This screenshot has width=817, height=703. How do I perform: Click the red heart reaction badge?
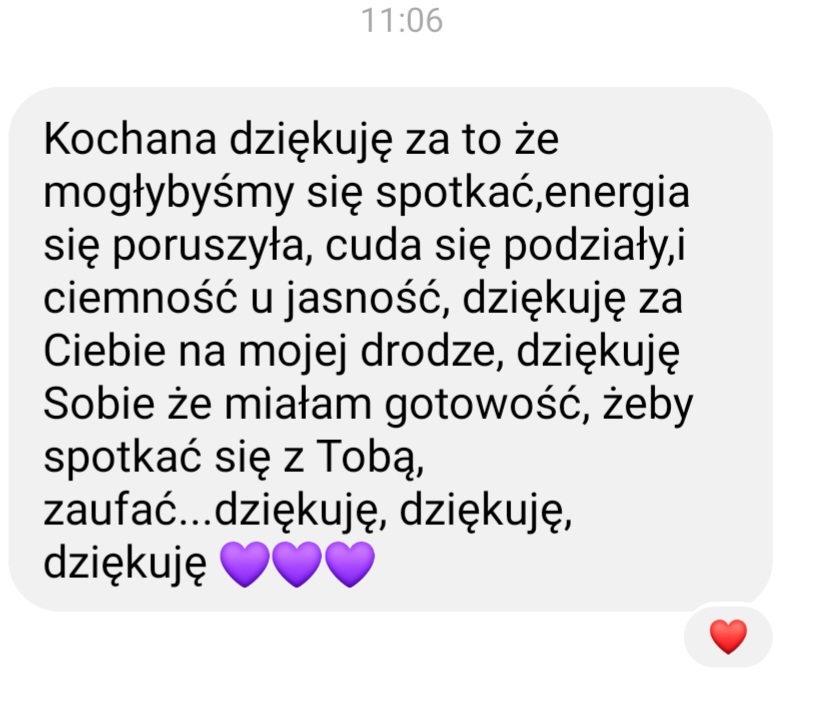click(x=728, y=636)
